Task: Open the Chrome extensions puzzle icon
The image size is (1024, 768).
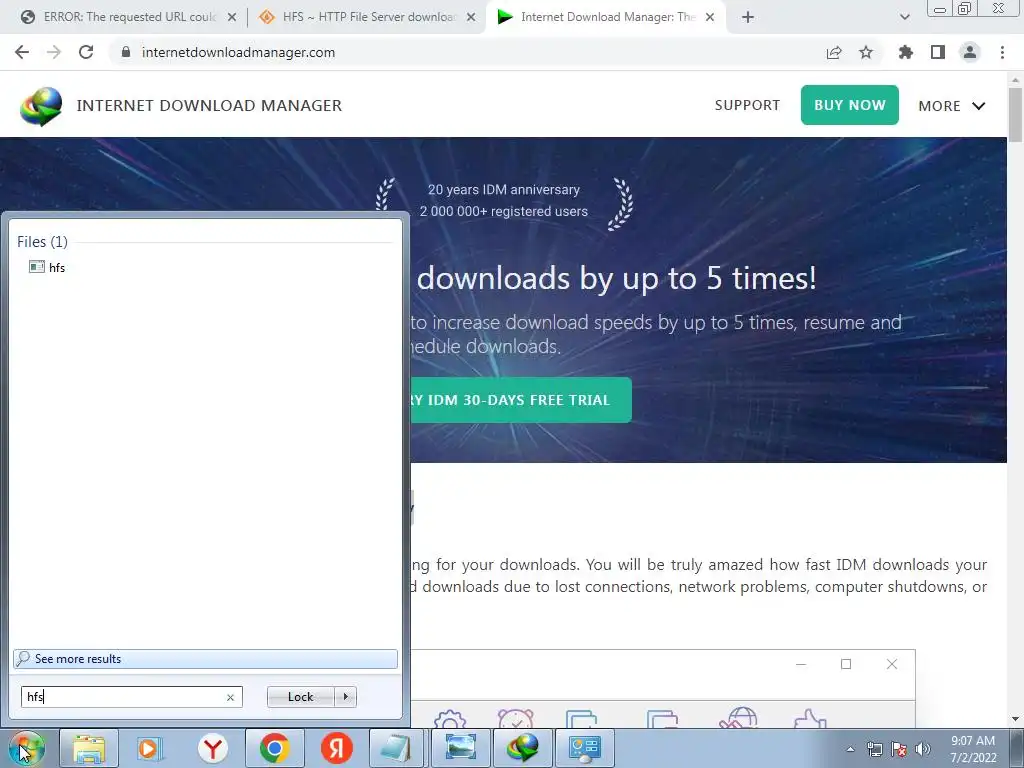Action: (x=906, y=52)
